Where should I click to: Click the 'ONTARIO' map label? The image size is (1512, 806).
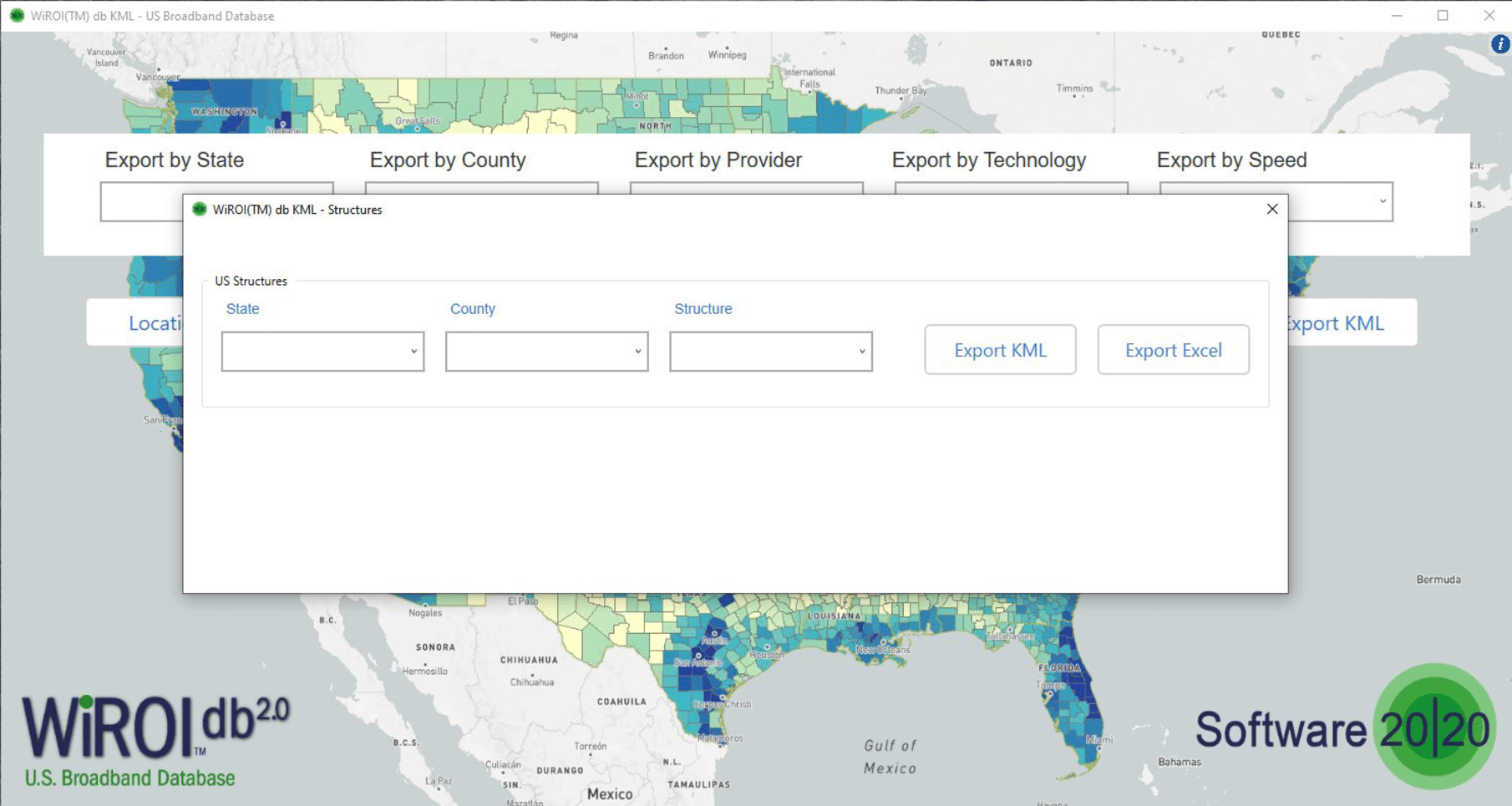[x=1011, y=63]
